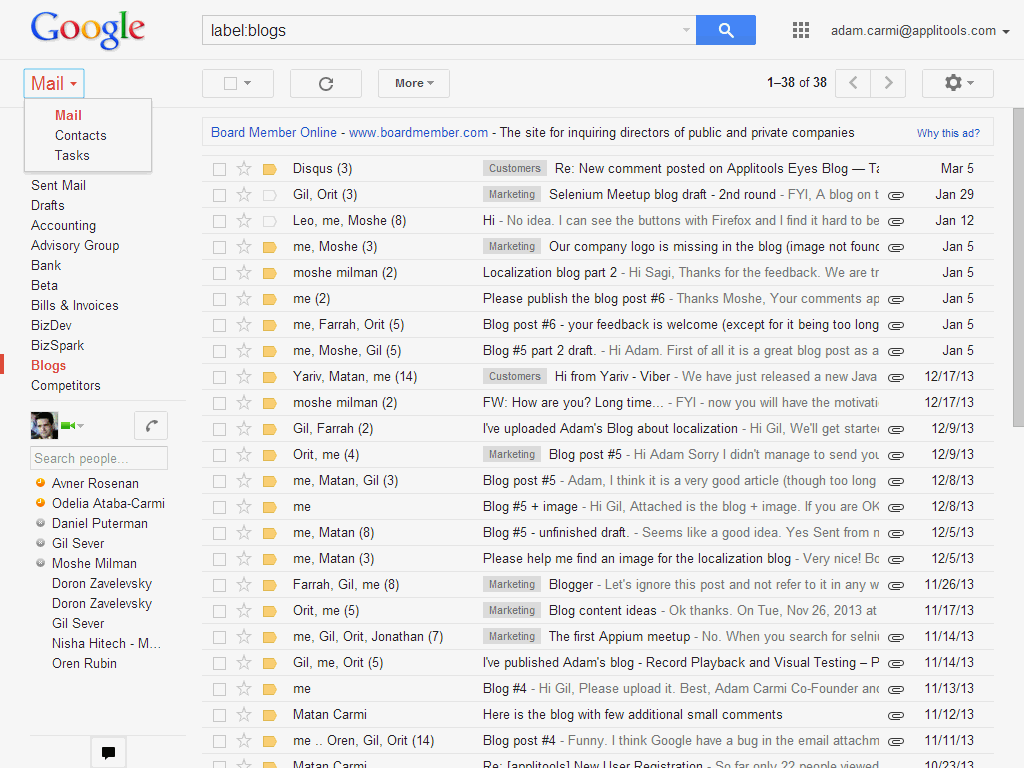The width and height of the screenshot is (1024, 768).
Task: Tick the select-all checkbox in toolbar
Action: (230, 84)
